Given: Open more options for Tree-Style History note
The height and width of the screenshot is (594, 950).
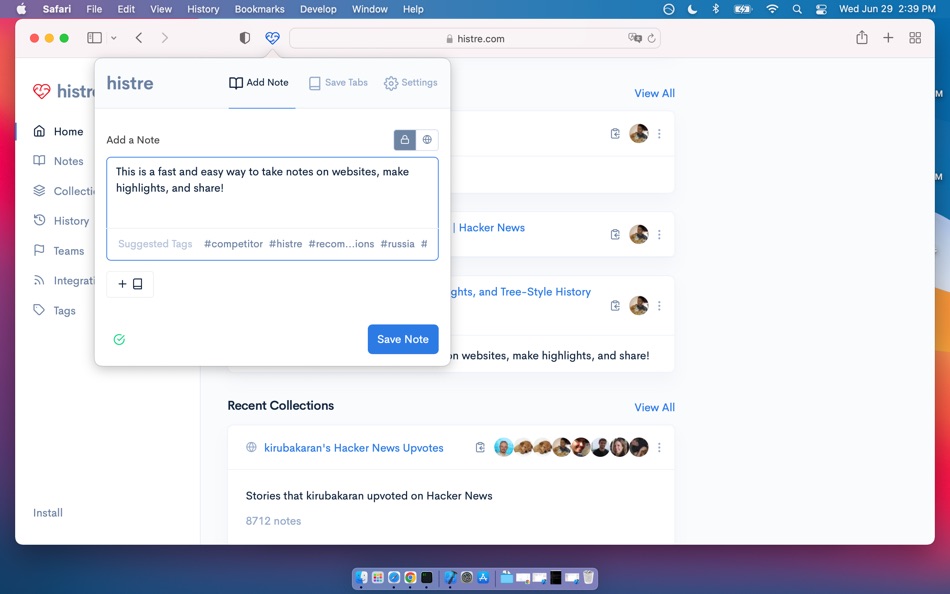Looking at the screenshot, I should point(659,305).
